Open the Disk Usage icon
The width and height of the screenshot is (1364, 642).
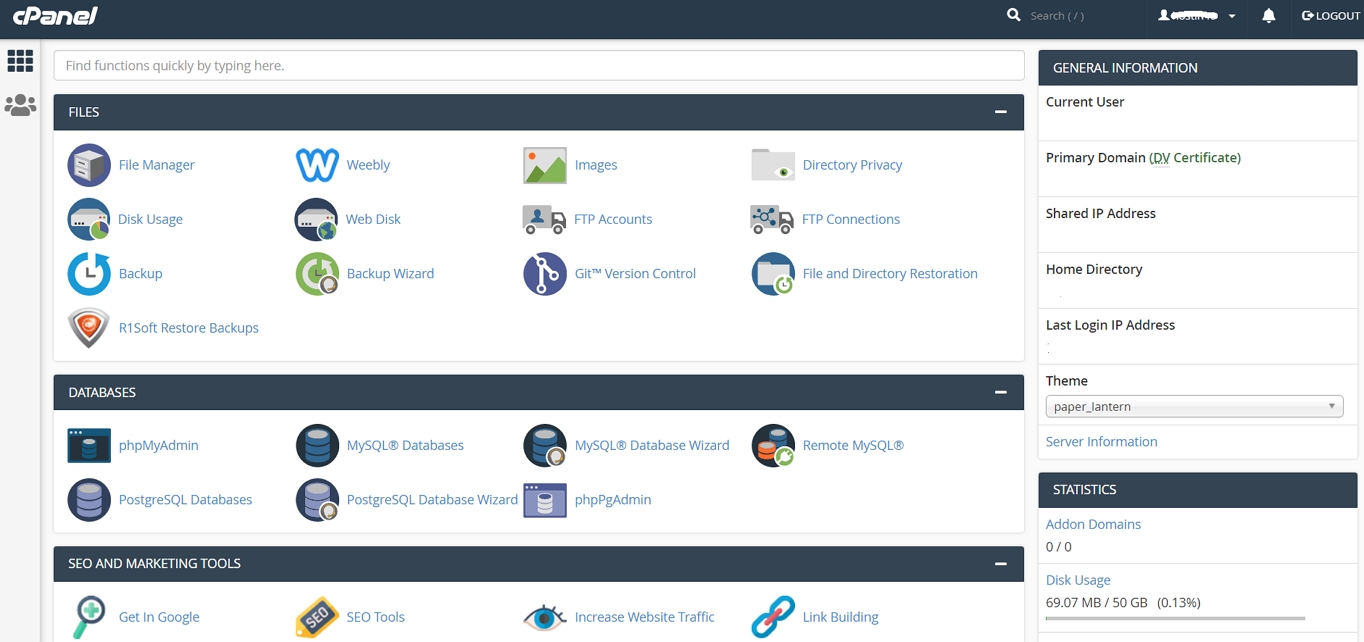(x=89, y=219)
